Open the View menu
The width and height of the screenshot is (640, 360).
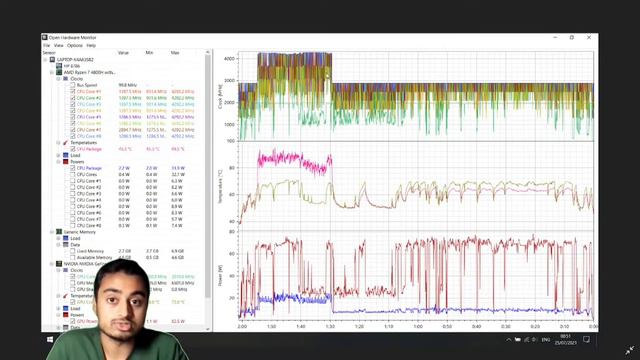(58, 45)
